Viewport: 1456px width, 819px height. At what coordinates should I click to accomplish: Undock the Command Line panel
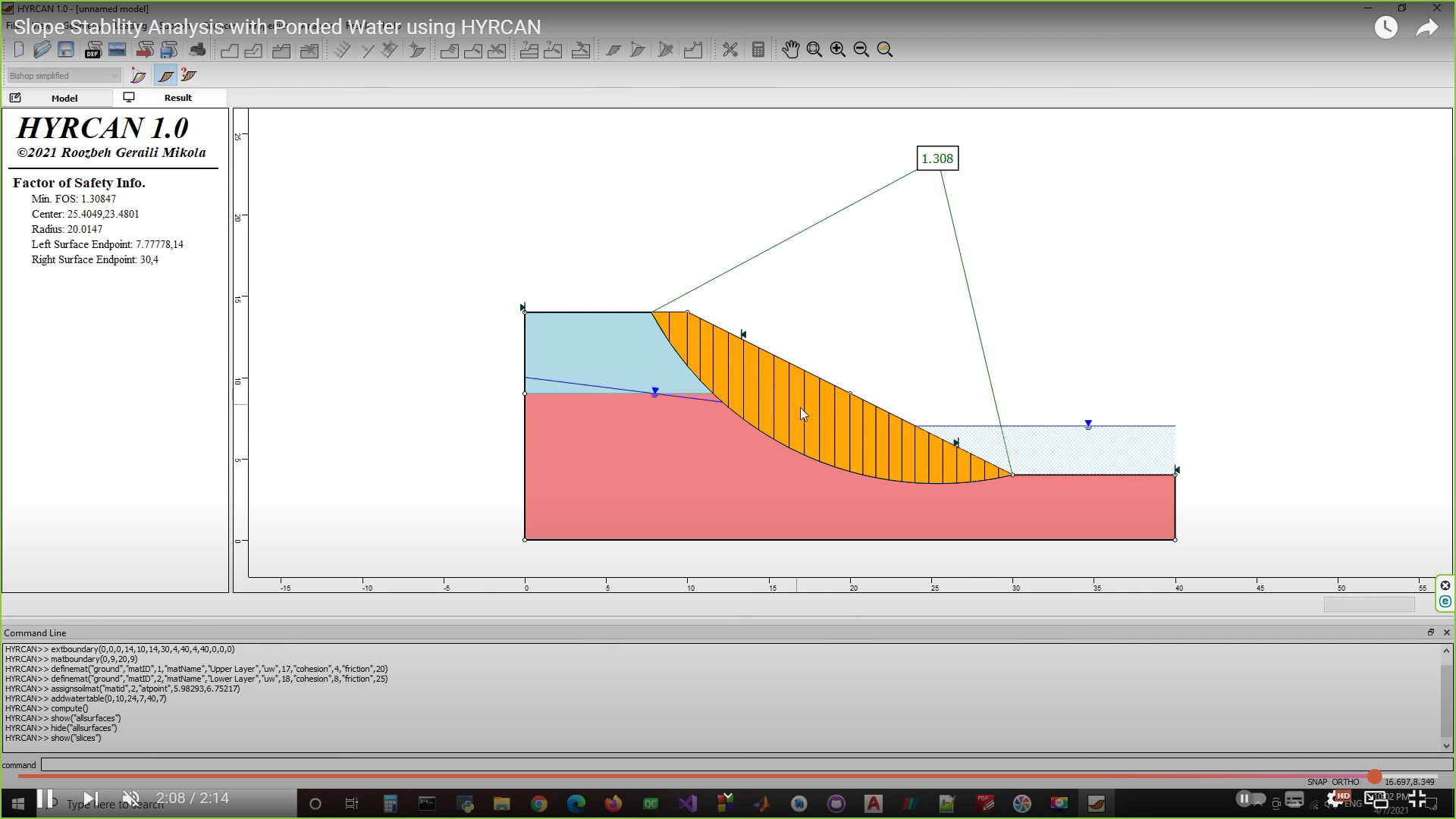coord(1431,632)
